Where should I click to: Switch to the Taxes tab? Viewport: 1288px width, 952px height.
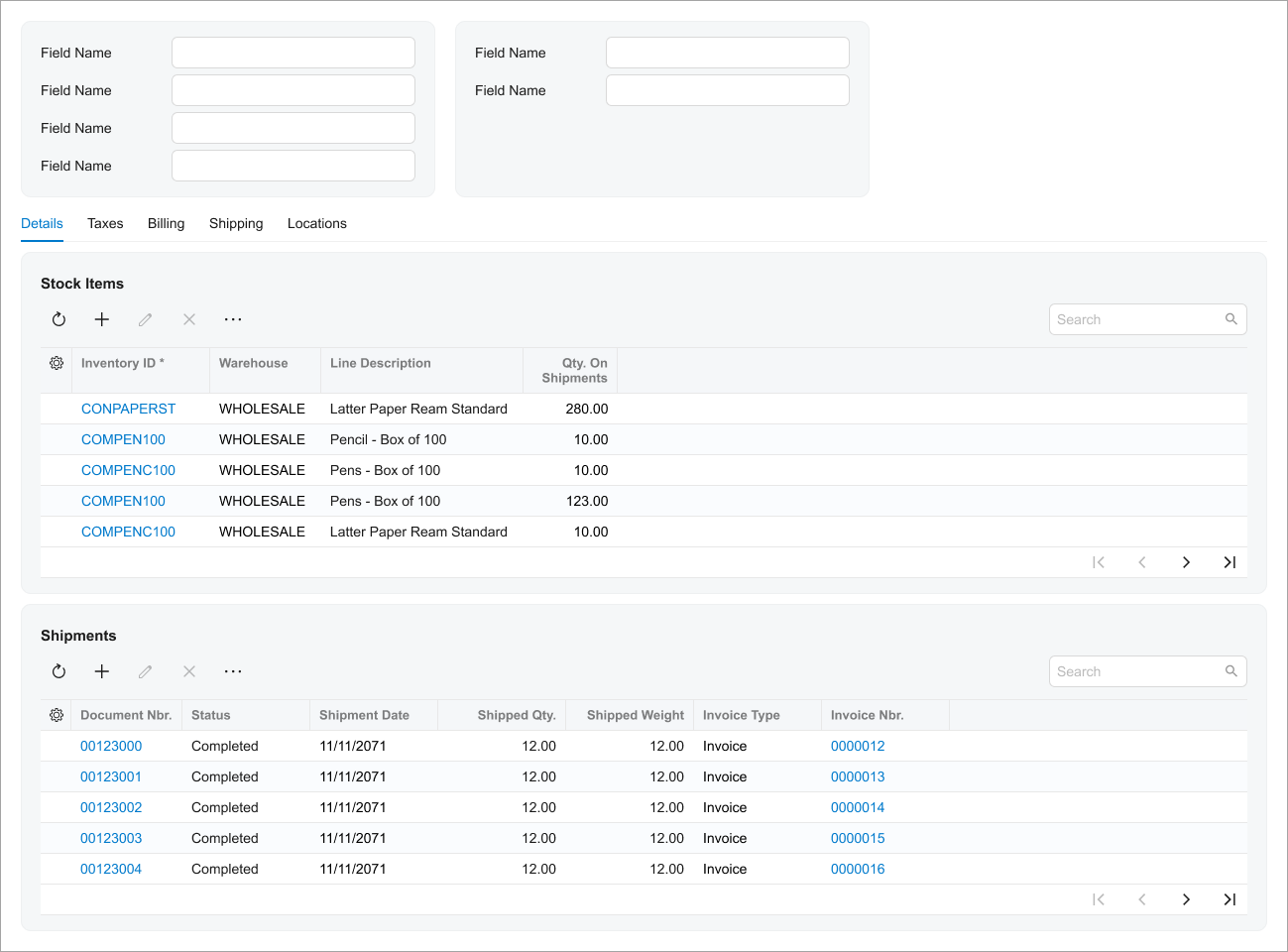(105, 223)
